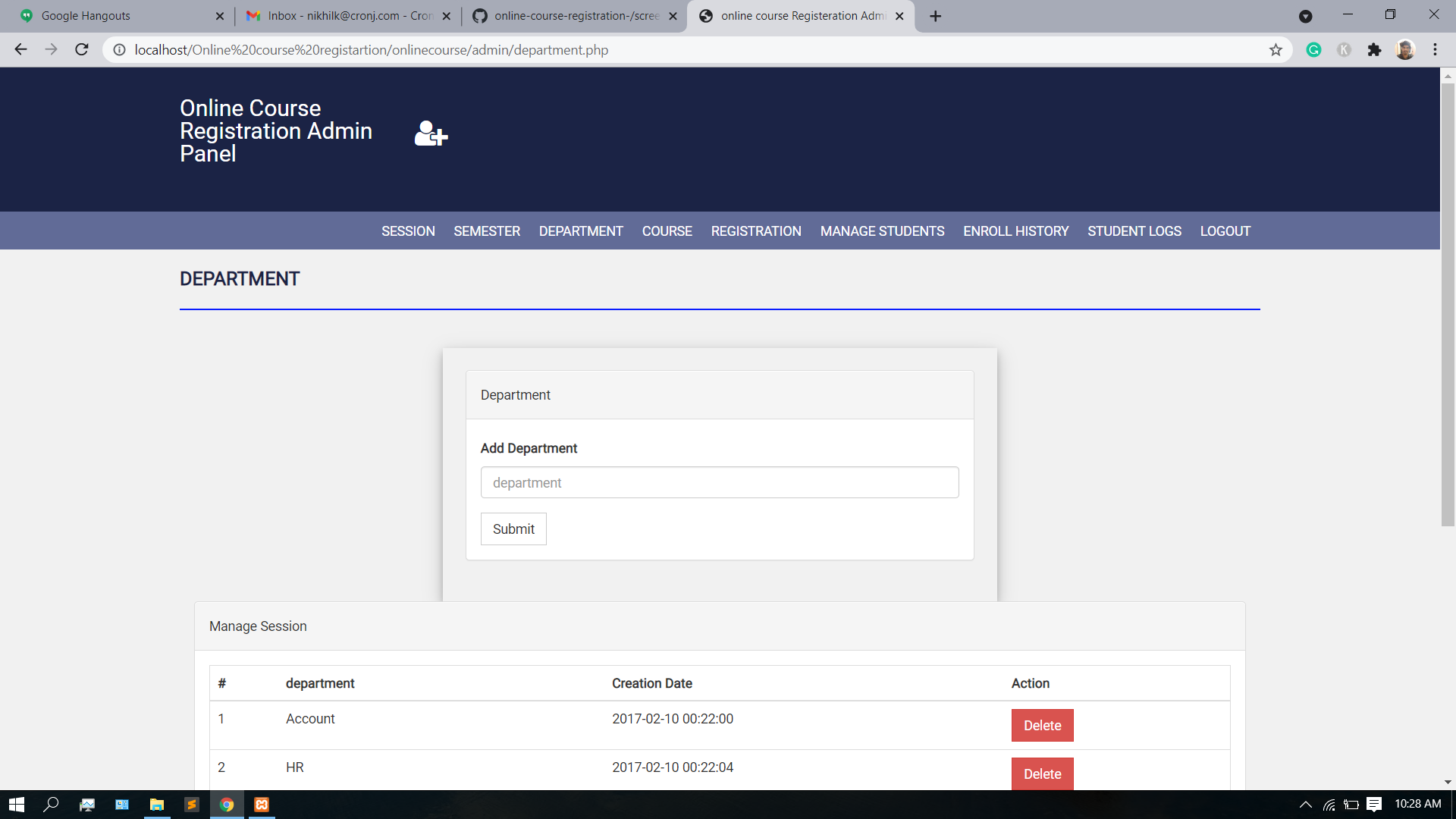
Task: Switch to the Google Hangouts tab
Action: [x=114, y=16]
